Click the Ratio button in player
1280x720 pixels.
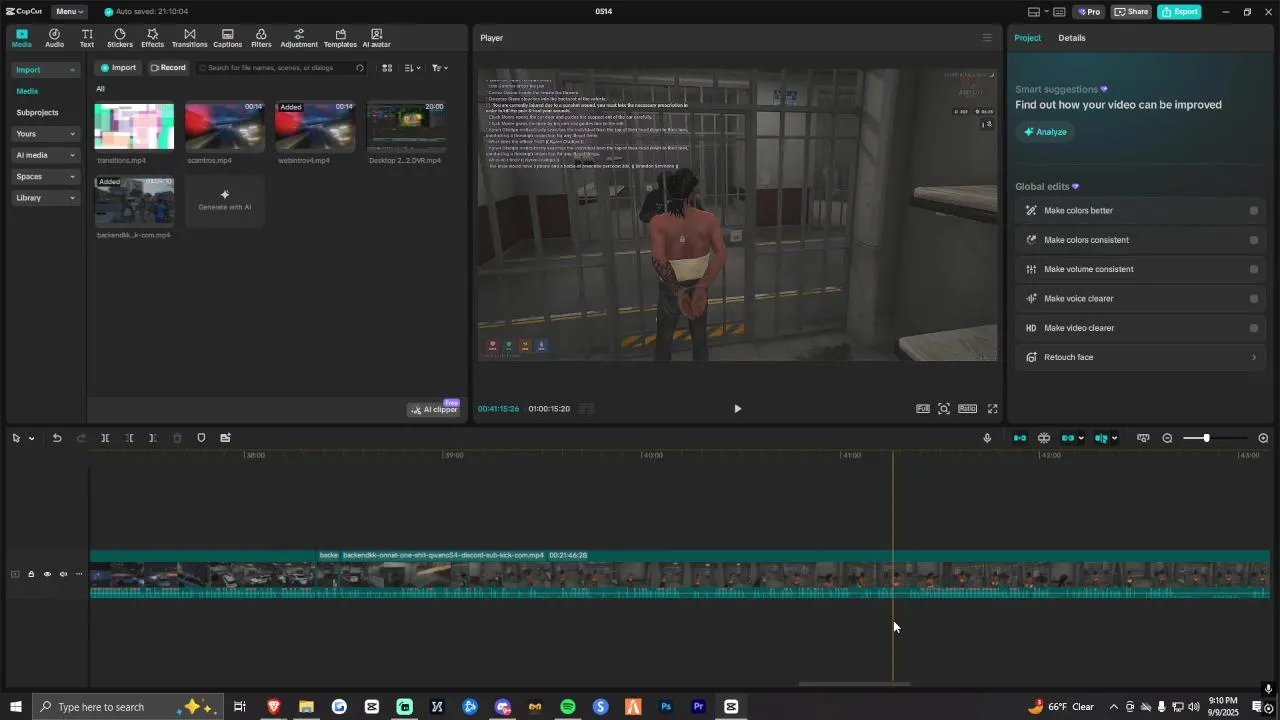(967, 409)
